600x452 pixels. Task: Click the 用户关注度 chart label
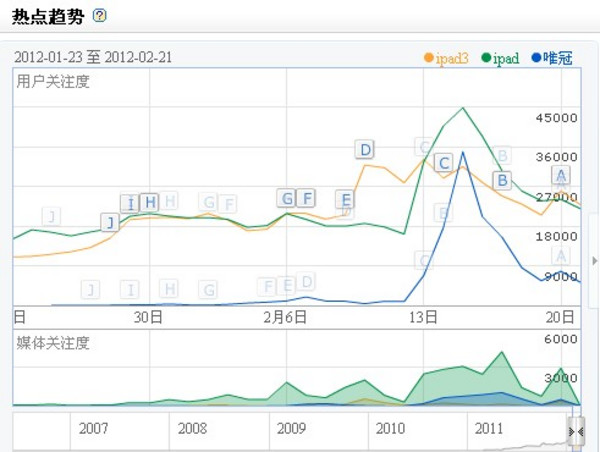53,82
